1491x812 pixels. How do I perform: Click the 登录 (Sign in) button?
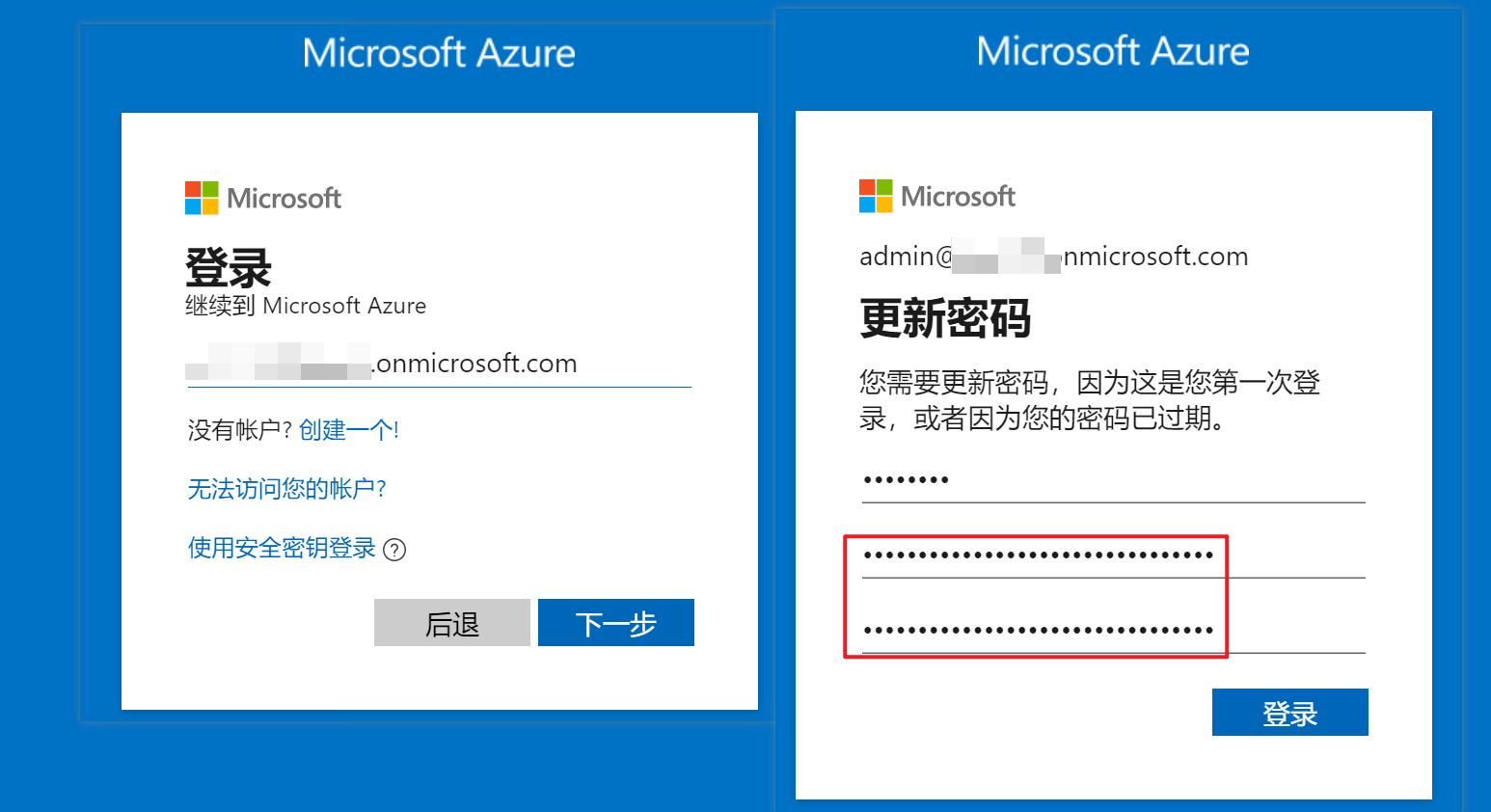[1290, 713]
